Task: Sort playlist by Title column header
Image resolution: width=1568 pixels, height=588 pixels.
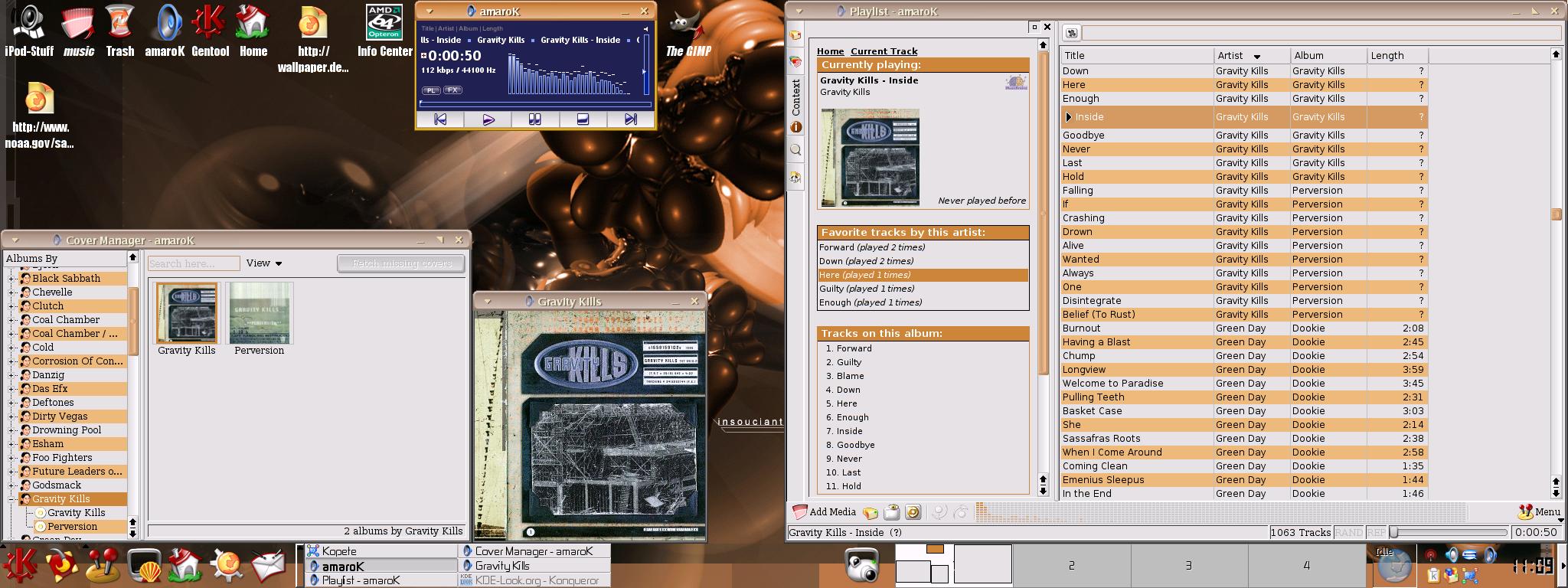Action: pos(1137,56)
